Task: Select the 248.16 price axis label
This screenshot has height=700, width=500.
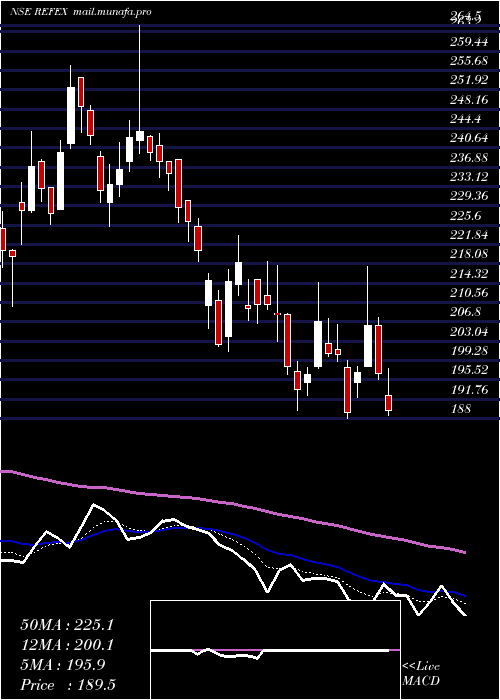Action: pyautogui.click(x=468, y=100)
